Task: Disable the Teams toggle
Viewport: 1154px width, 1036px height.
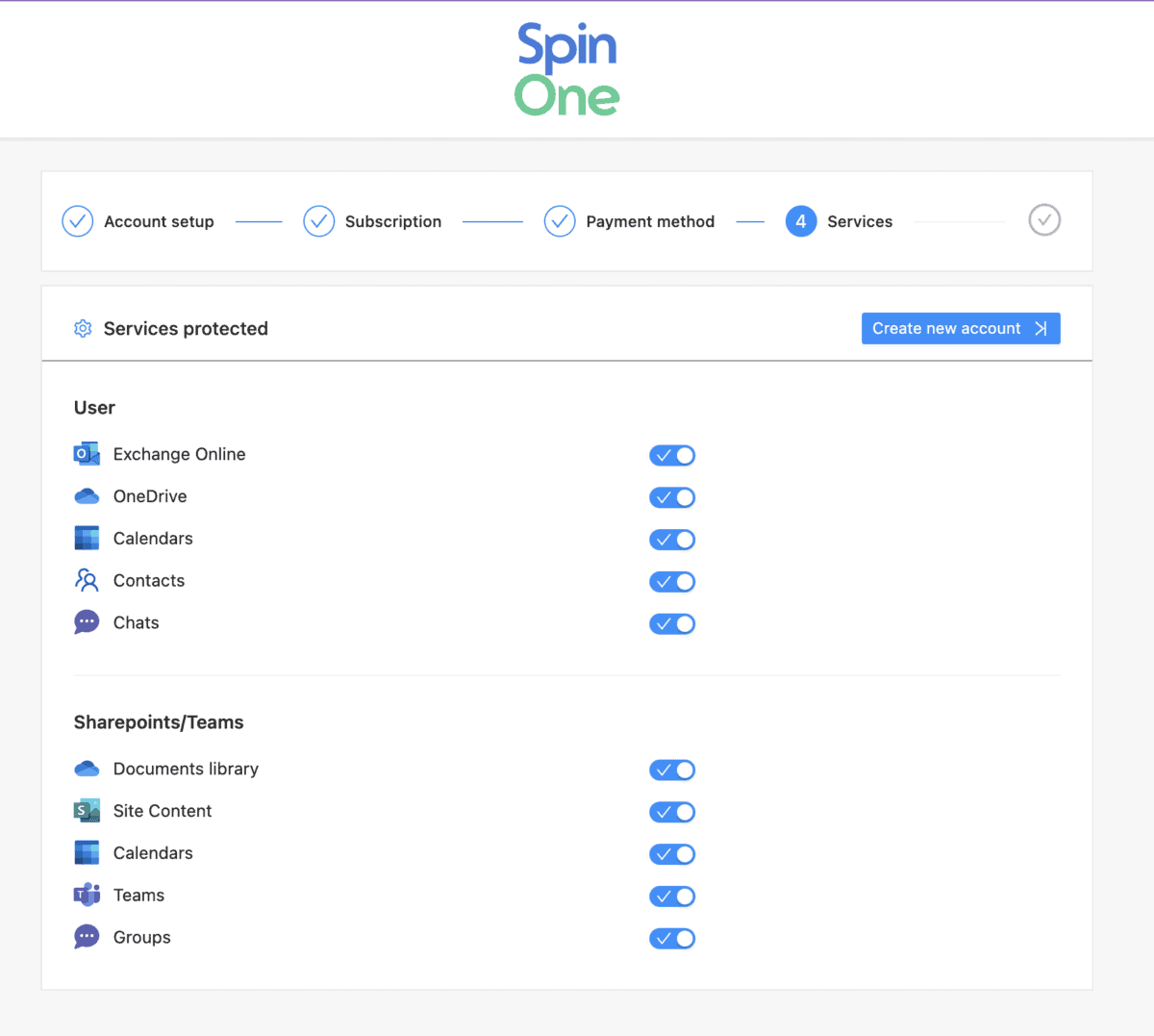Action: pos(672,896)
